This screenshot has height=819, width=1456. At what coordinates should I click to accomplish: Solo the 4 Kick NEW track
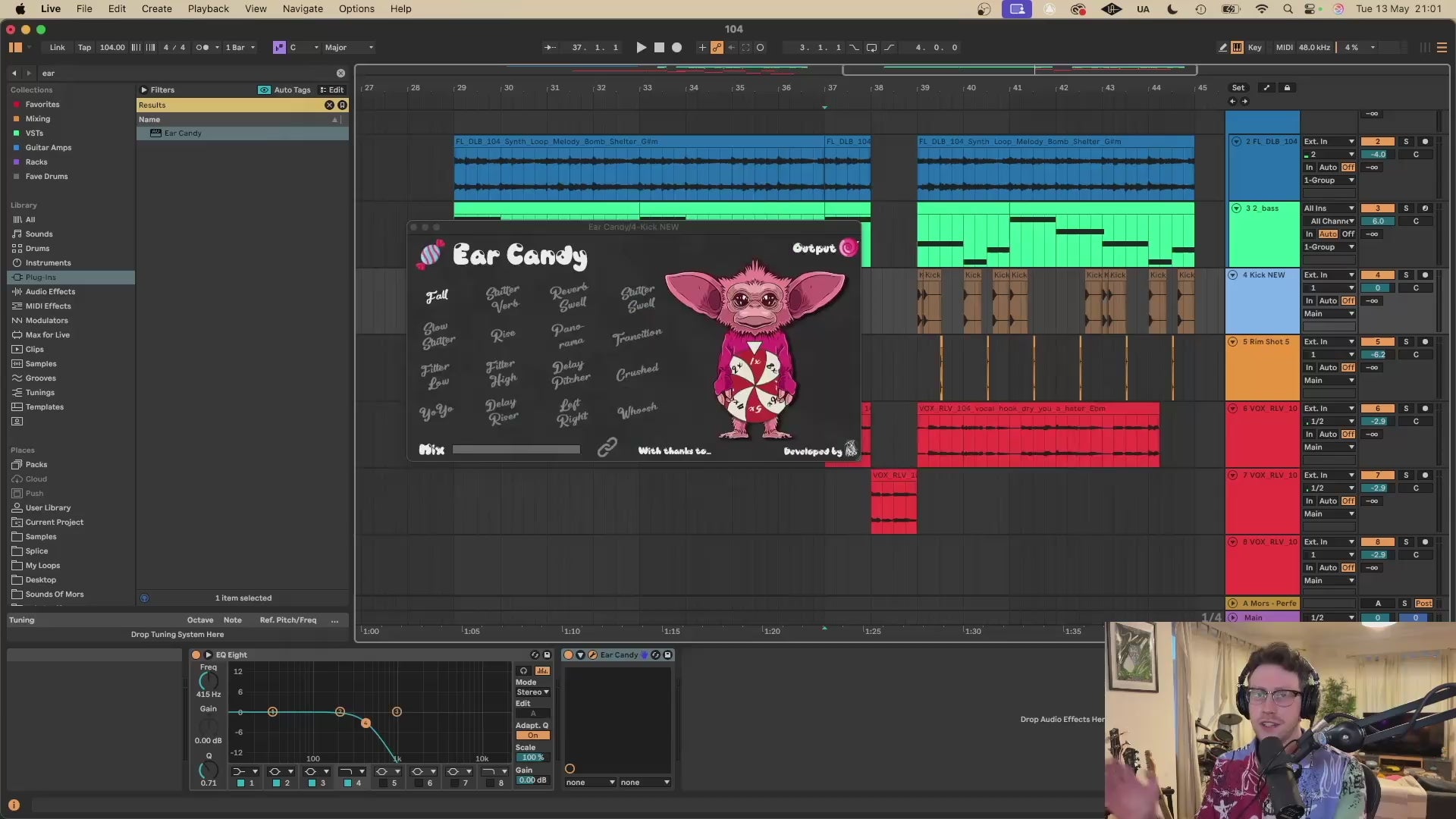[x=1406, y=275]
